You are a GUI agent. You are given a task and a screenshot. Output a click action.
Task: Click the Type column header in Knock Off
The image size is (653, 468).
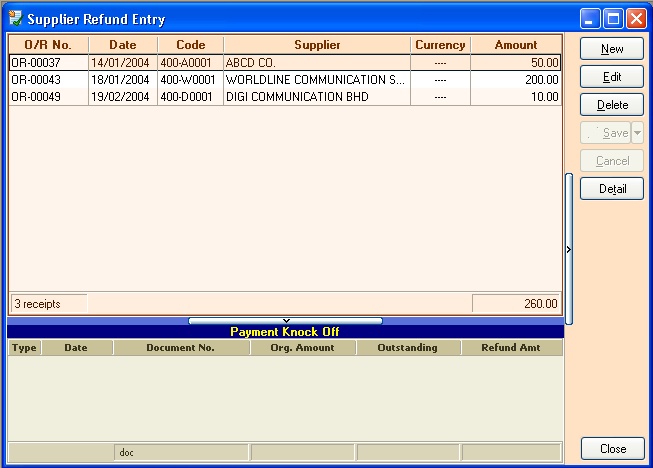tap(24, 348)
